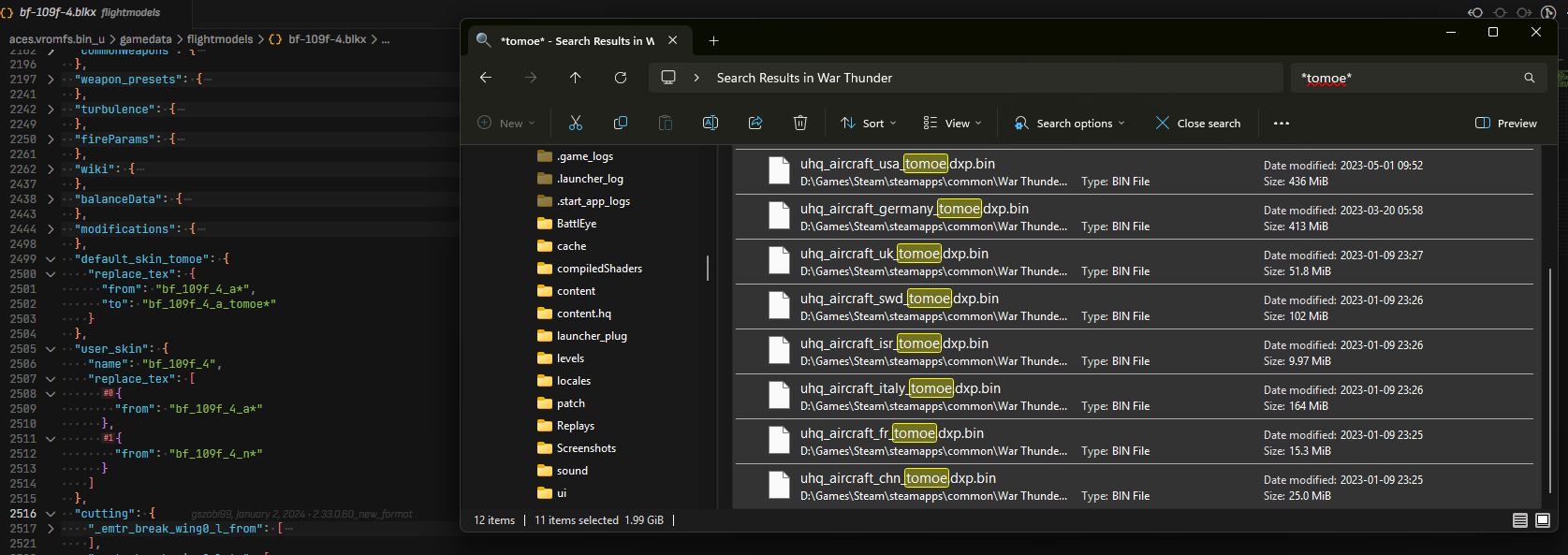
Task: Expand the "modifications" code fold
Action: coord(51,229)
